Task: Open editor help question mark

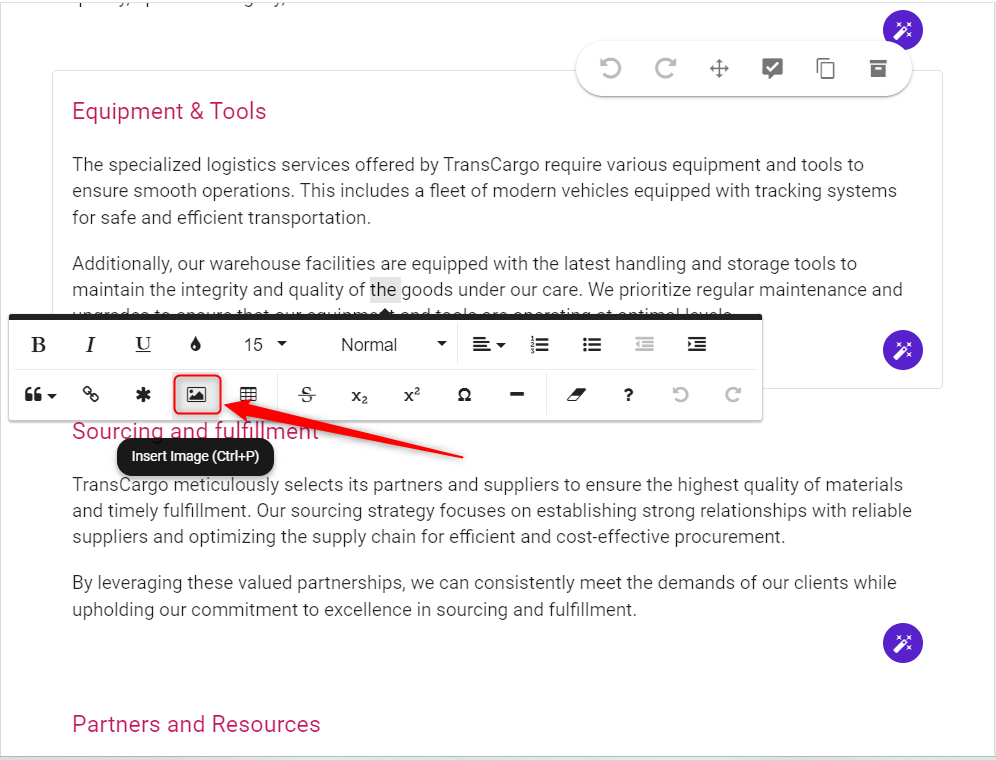Action: tap(628, 395)
